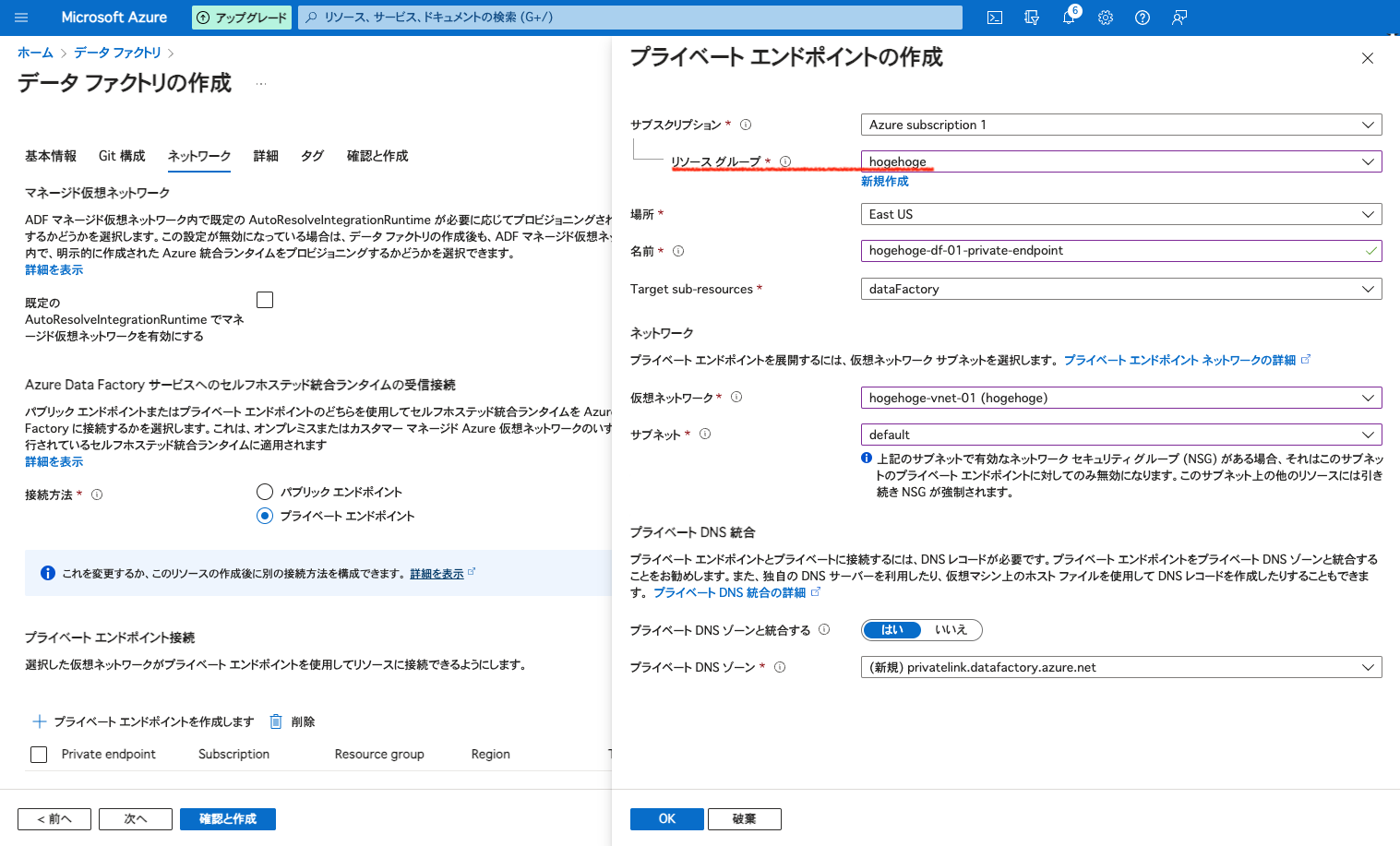This screenshot has height=846, width=1400.
Task: Show info tooltip for サブスクリプション
Action: [x=746, y=125]
